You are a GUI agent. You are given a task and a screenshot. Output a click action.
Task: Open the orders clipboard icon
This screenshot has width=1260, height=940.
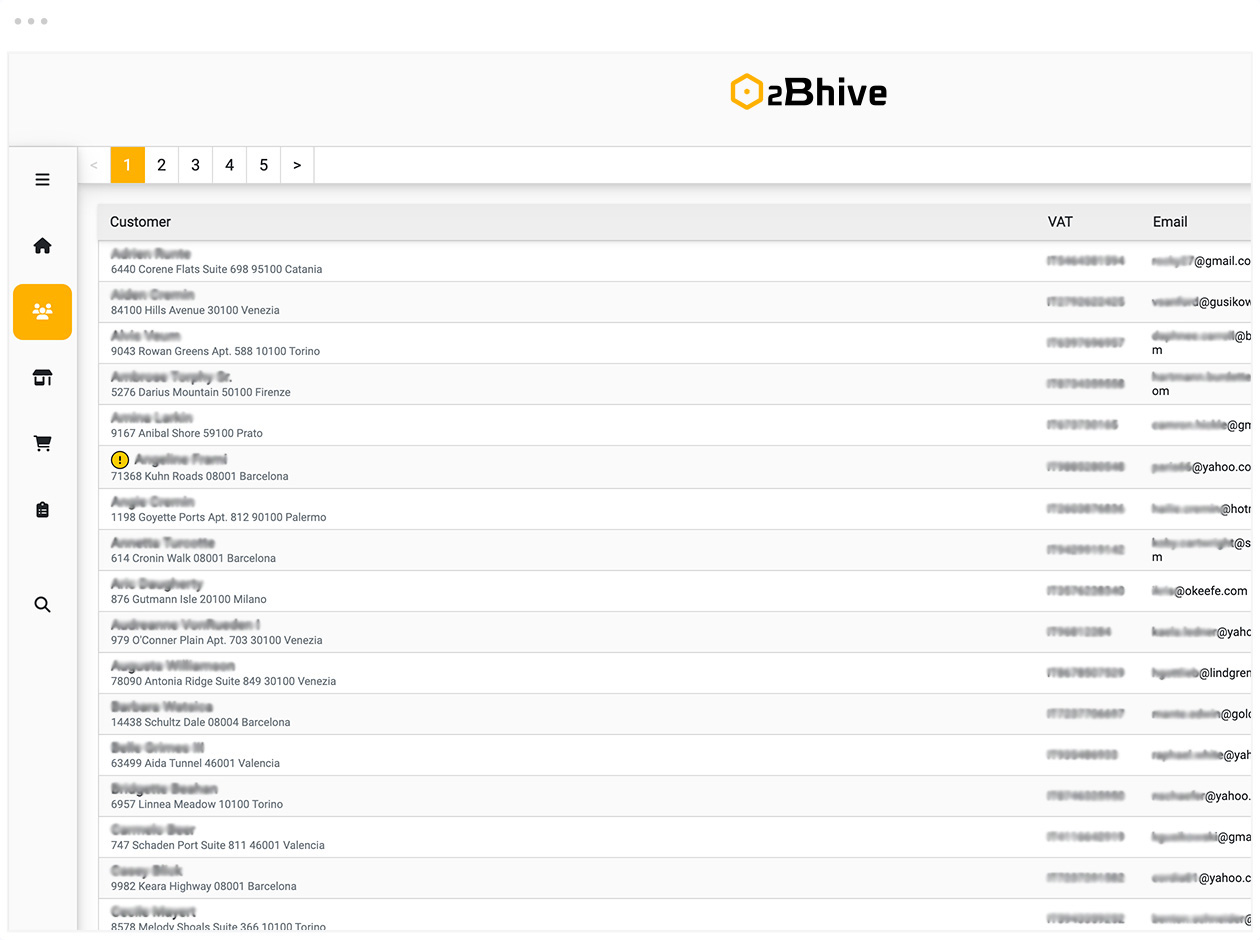tap(42, 509)
